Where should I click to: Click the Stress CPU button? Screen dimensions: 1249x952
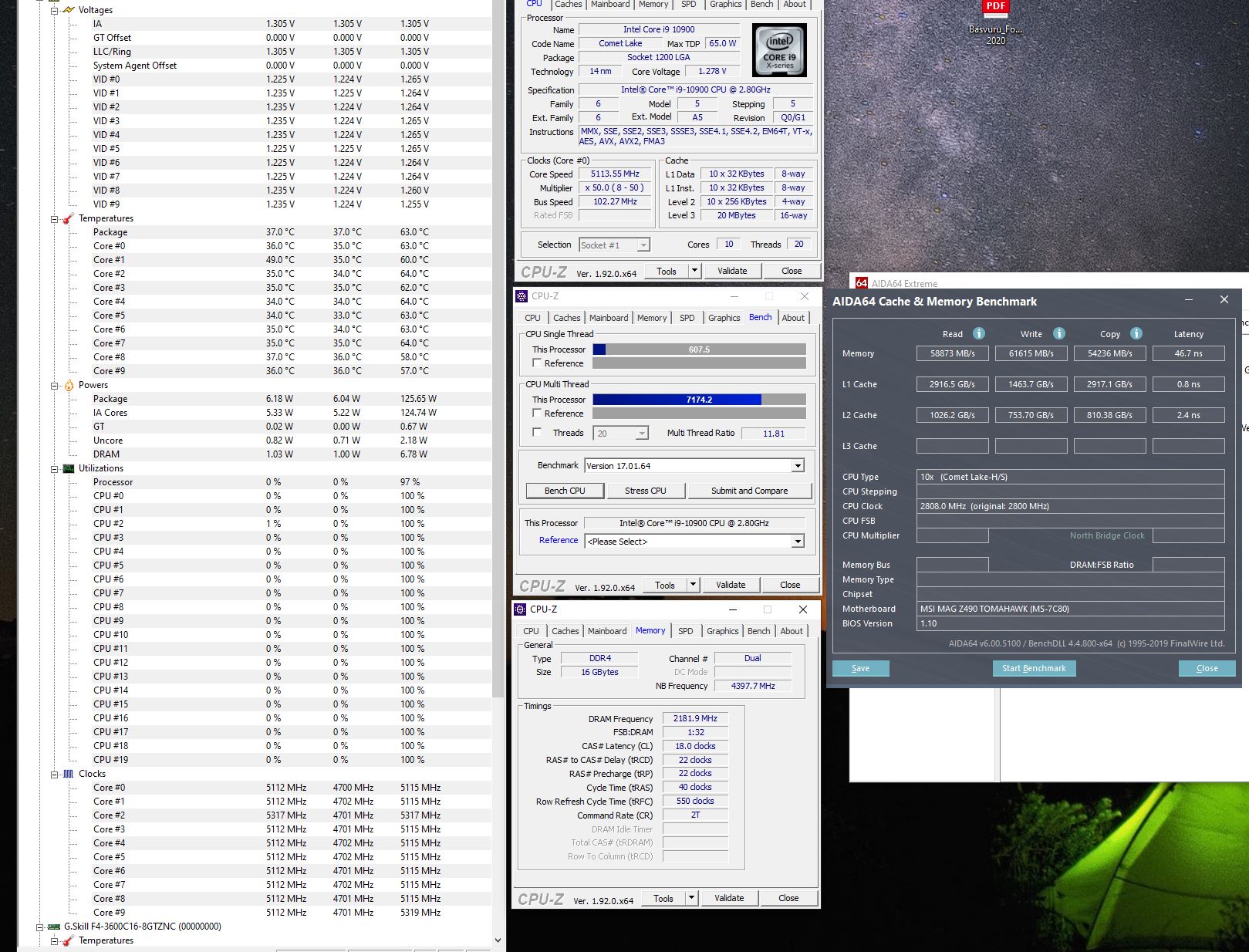tap(646, 491)
